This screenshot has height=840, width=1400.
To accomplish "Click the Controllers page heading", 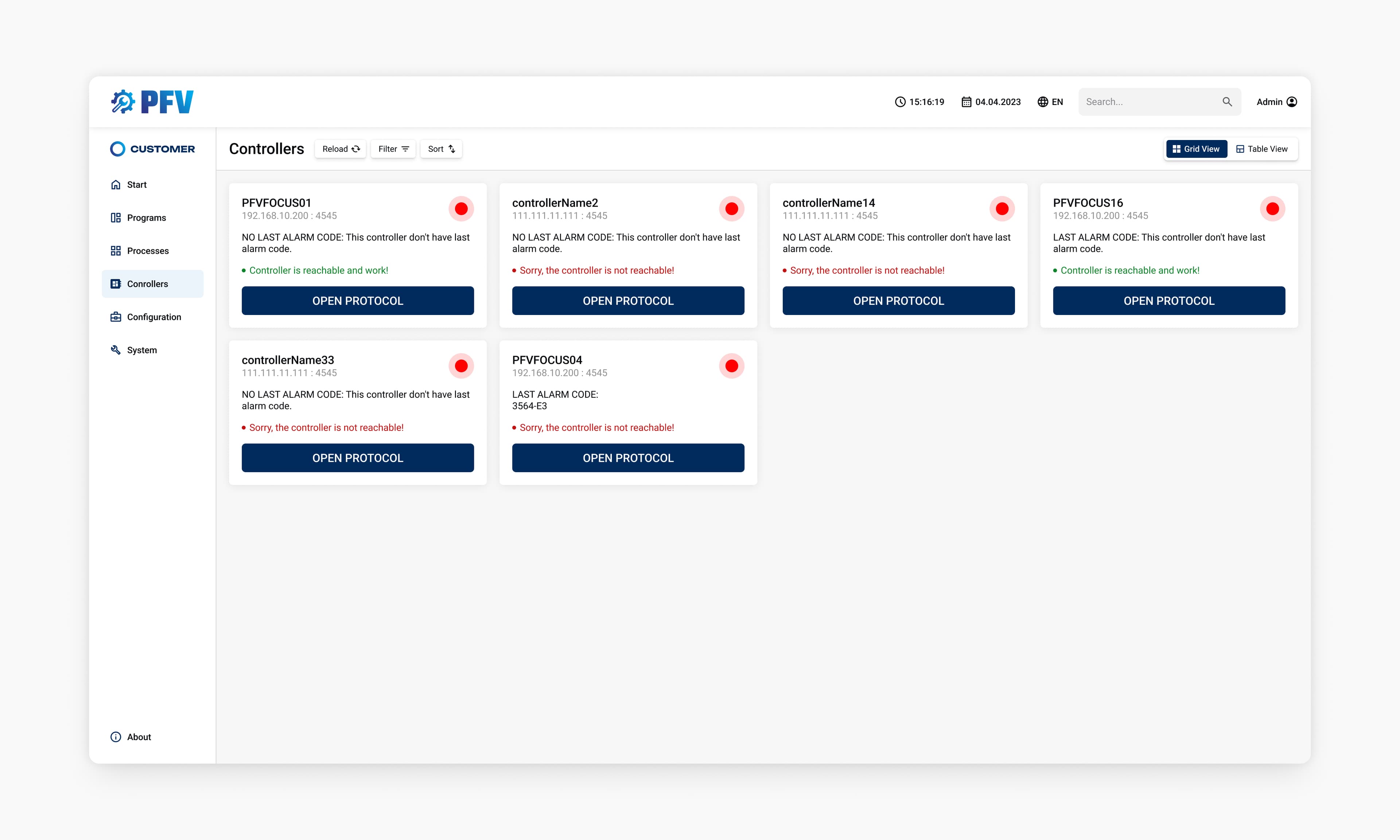I will (267, 149).
